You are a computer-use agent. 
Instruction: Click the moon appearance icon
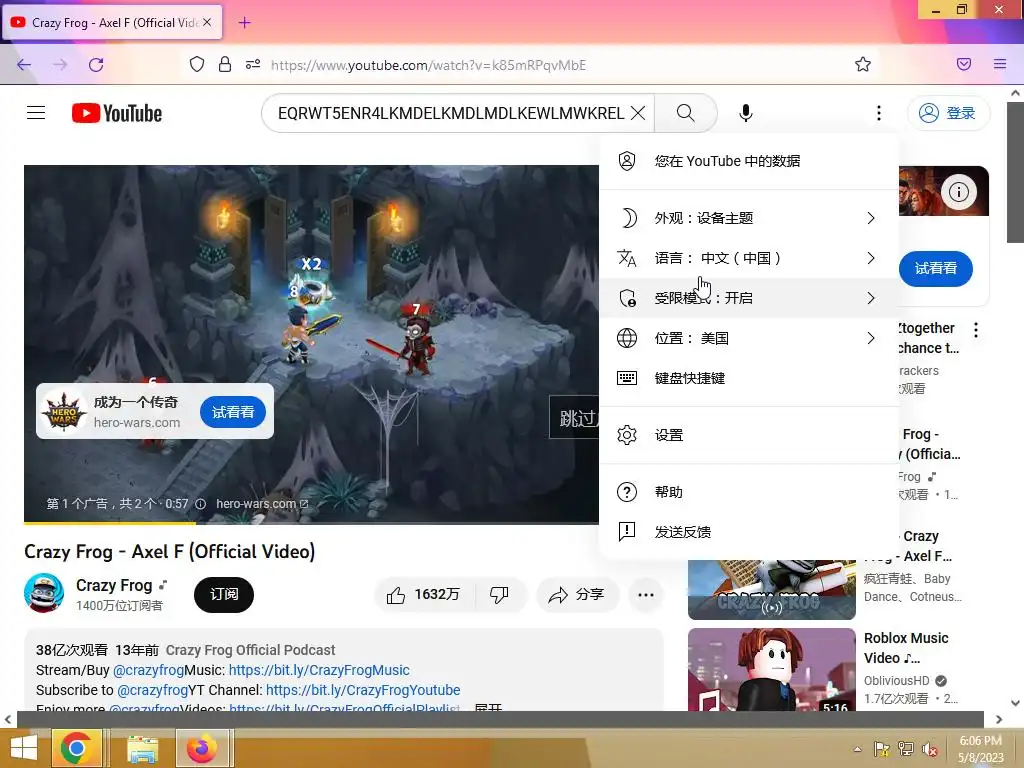628,218
